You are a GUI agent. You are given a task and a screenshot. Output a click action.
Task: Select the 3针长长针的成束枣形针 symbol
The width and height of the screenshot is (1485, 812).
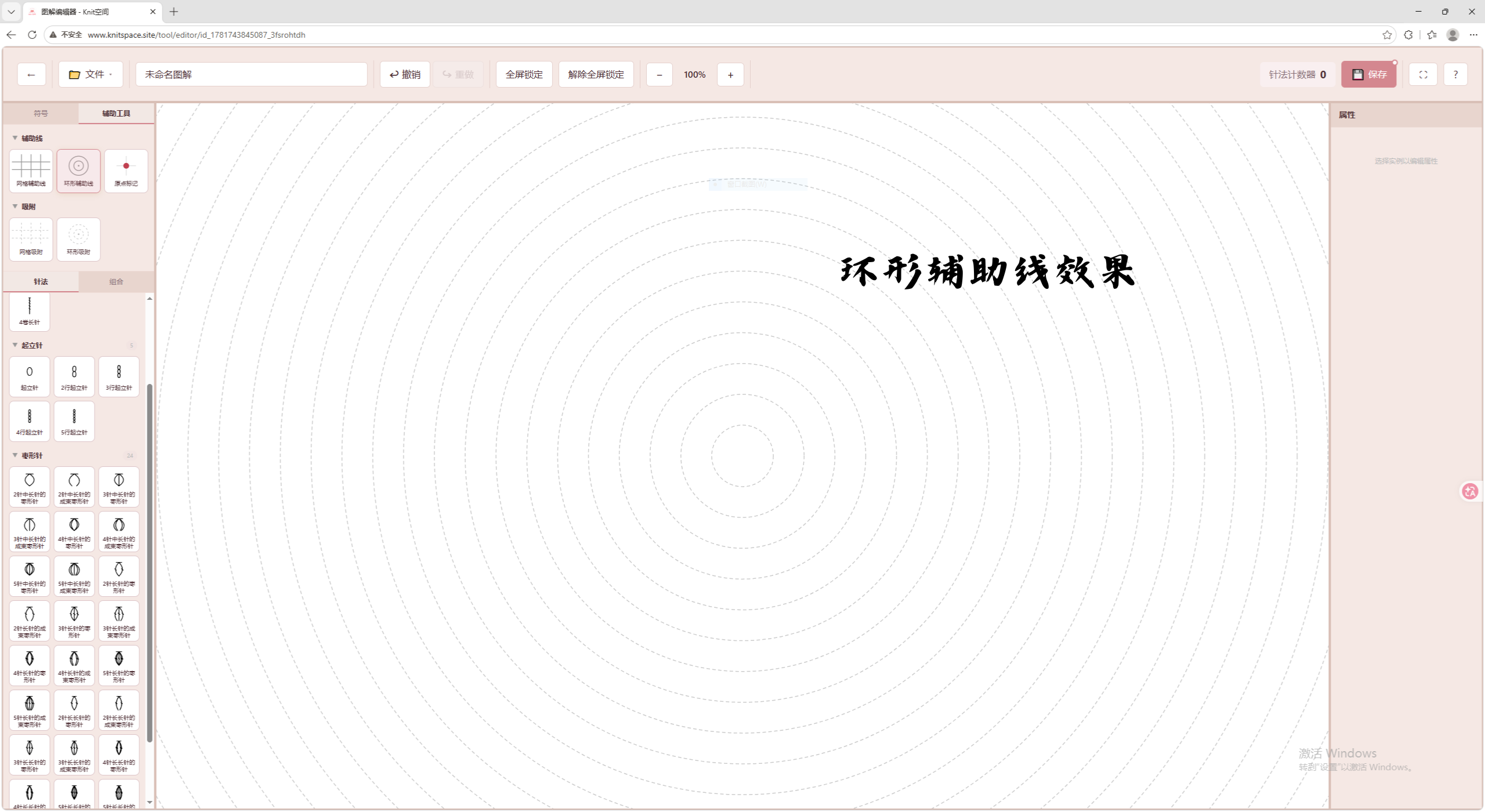point(74,755)
